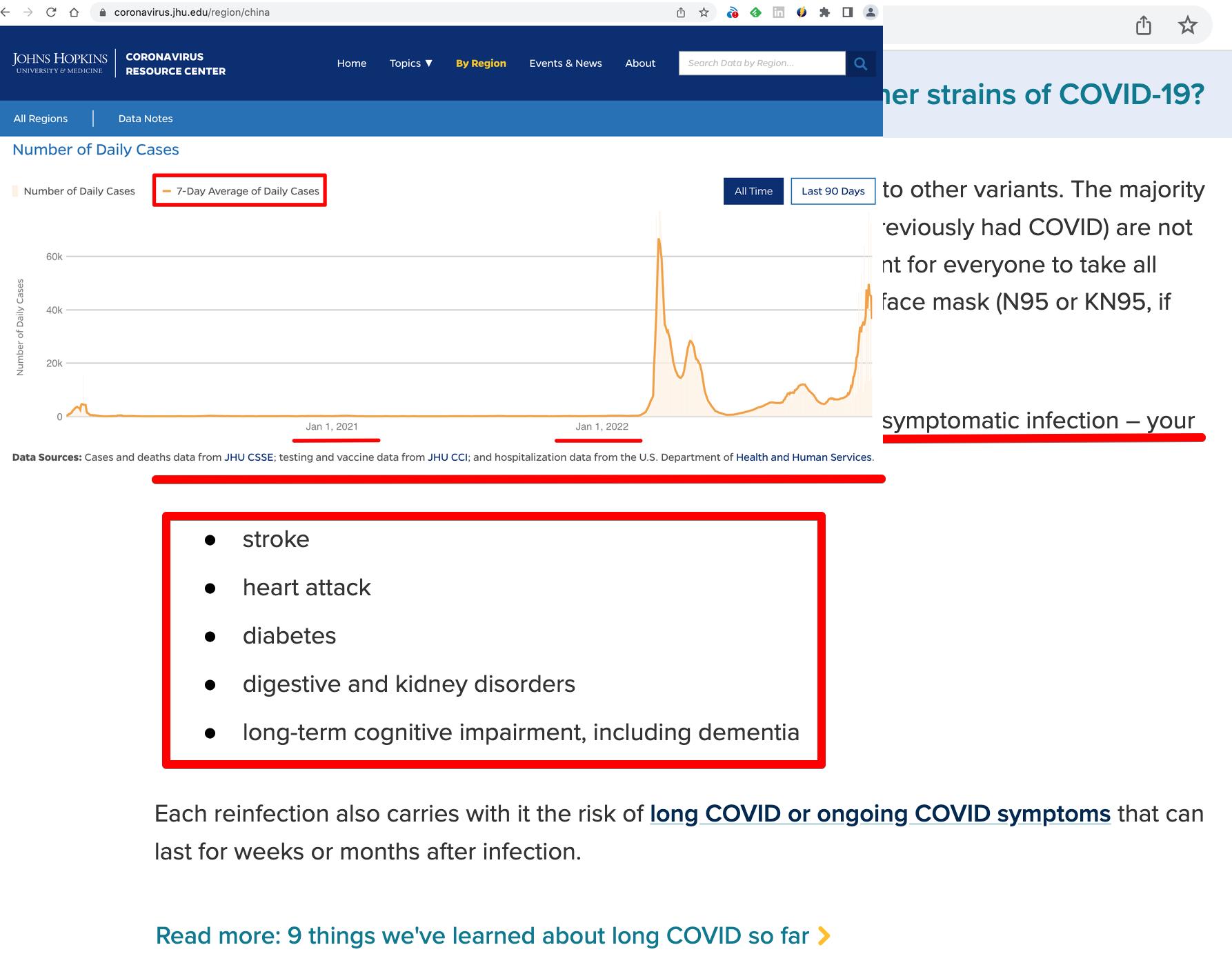Click the Search Data by Region field

762,63
